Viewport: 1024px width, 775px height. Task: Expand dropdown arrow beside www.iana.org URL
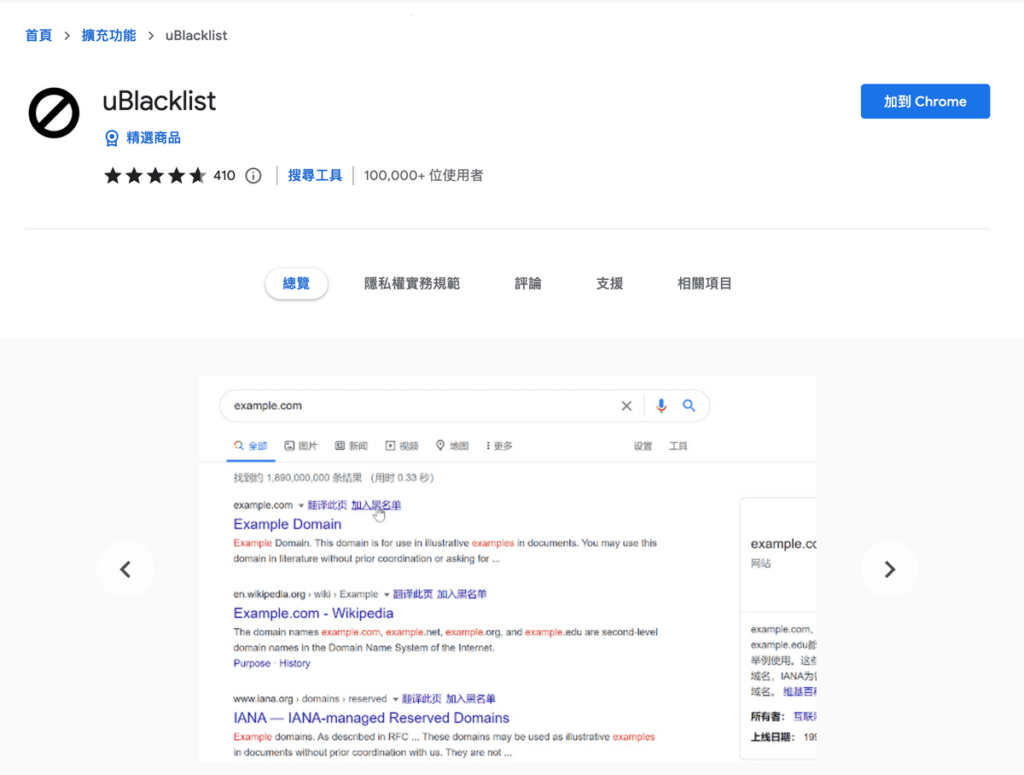[x=395, y=699]
